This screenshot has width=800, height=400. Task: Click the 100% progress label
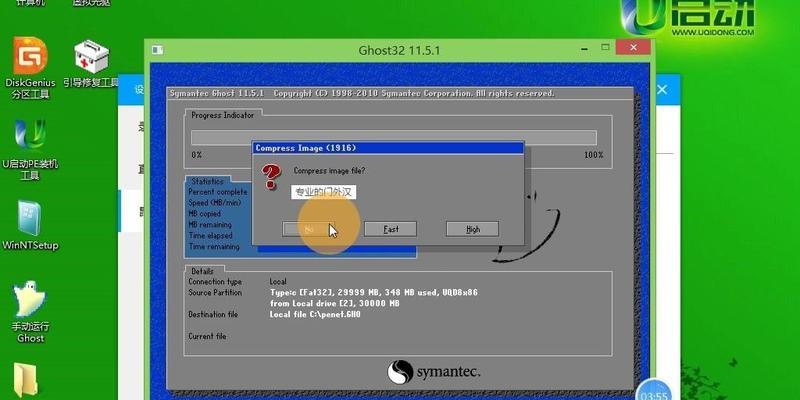[x=593, y=155]
